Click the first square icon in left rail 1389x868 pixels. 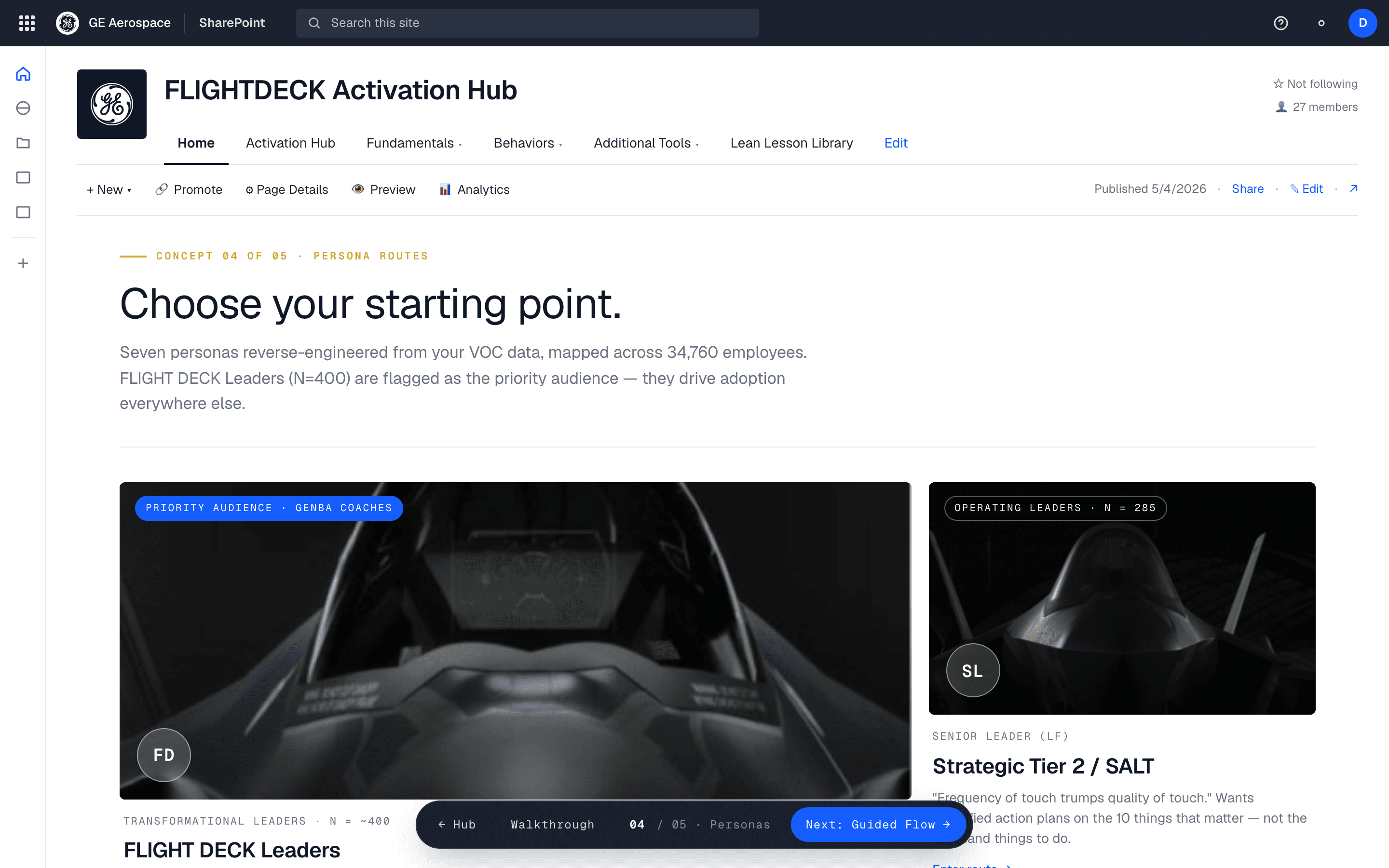[23, 177]
